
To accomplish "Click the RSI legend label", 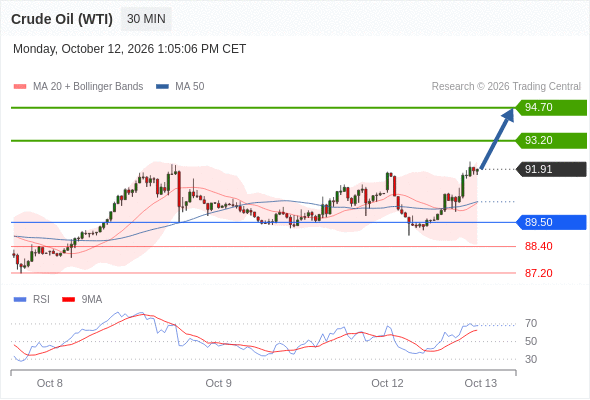I will click(41, 300).
